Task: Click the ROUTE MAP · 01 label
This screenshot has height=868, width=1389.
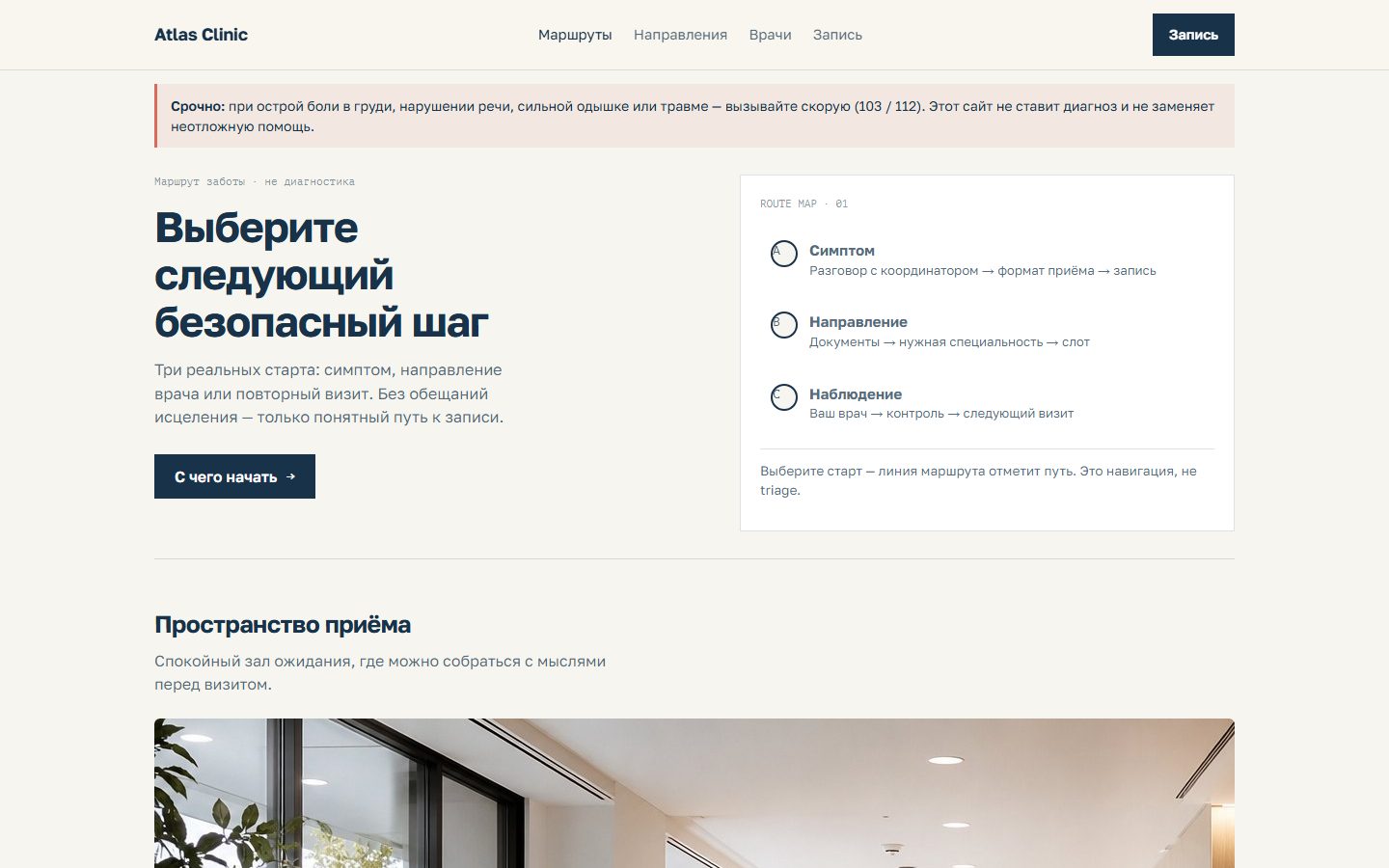Action: pos(803,203)
